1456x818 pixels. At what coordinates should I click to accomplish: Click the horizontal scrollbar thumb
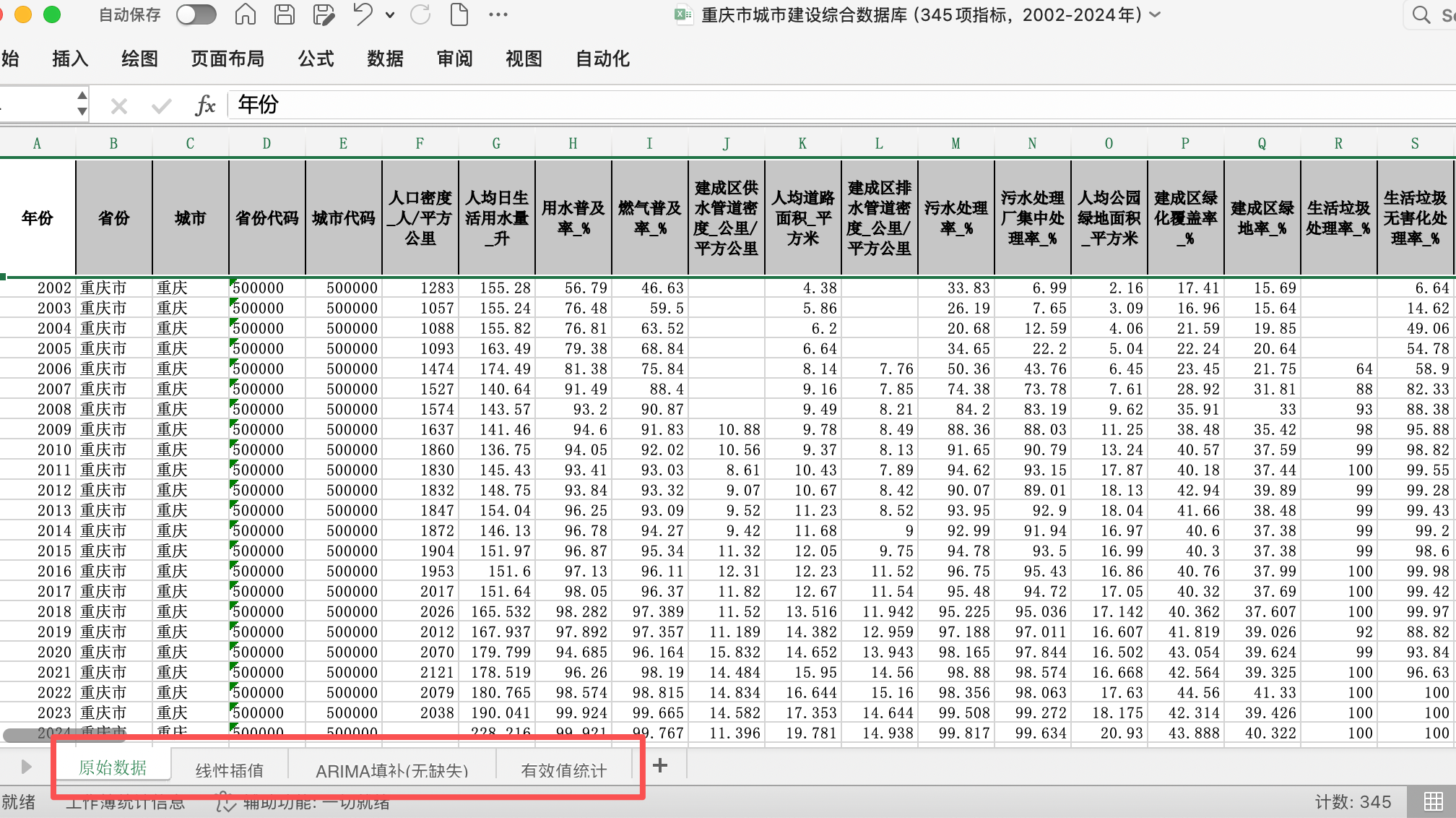32,736
